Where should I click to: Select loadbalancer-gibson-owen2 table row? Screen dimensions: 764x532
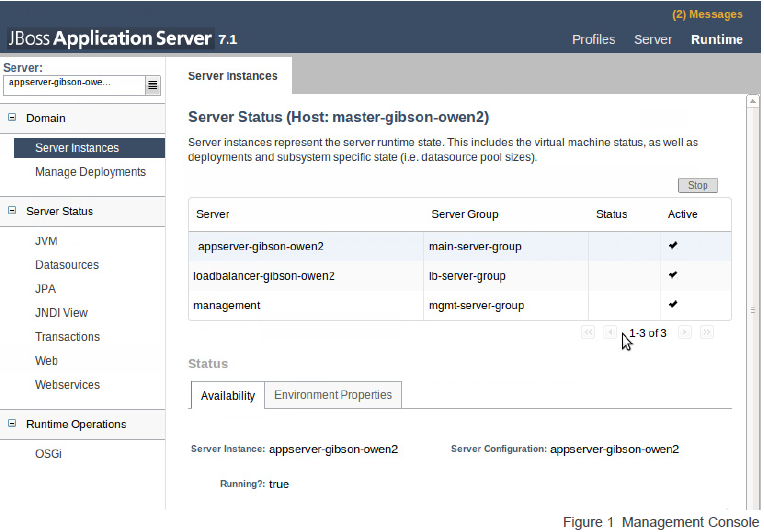tap(459, 276)
